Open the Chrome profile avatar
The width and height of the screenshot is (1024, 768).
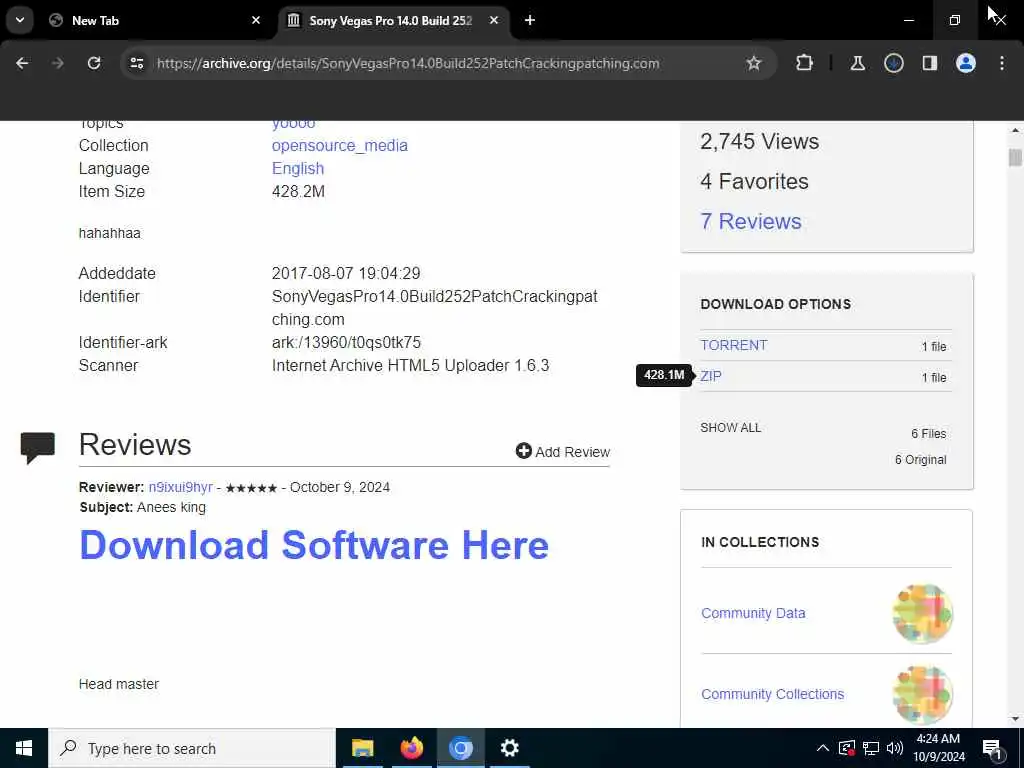point(966,63)
